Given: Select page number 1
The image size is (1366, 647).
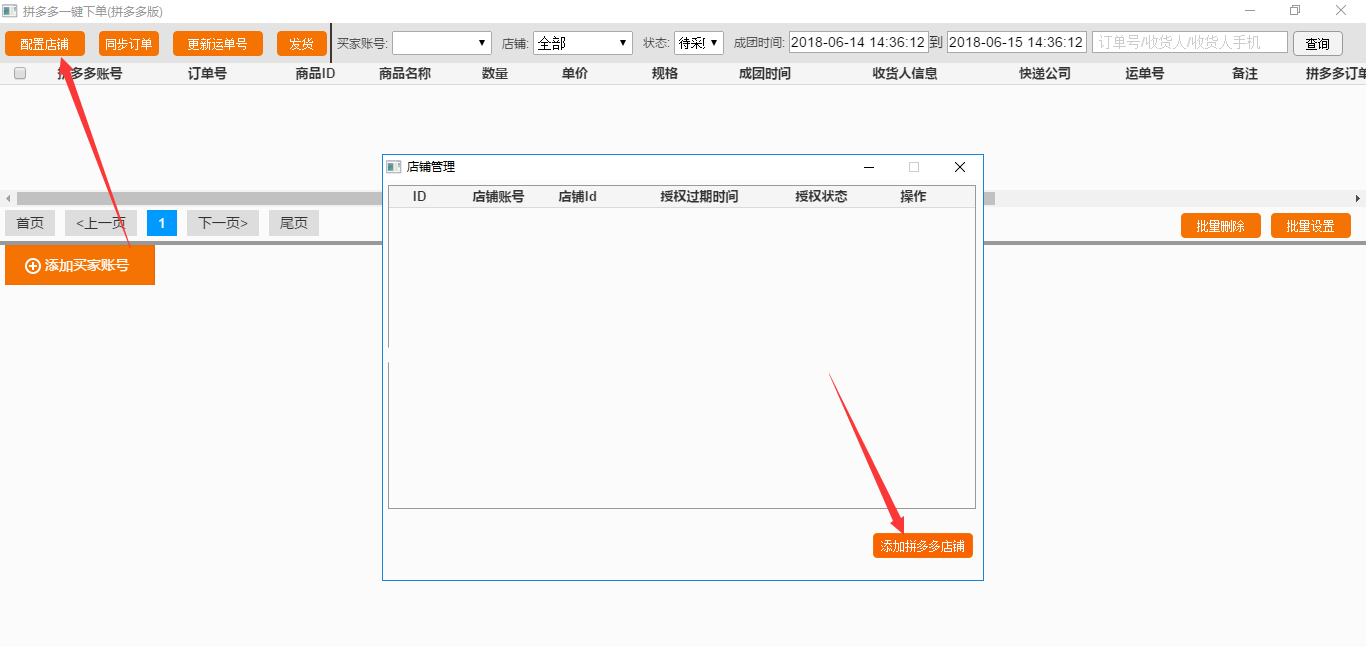Looking at the screenshot, I should click(x=162, y=223).
